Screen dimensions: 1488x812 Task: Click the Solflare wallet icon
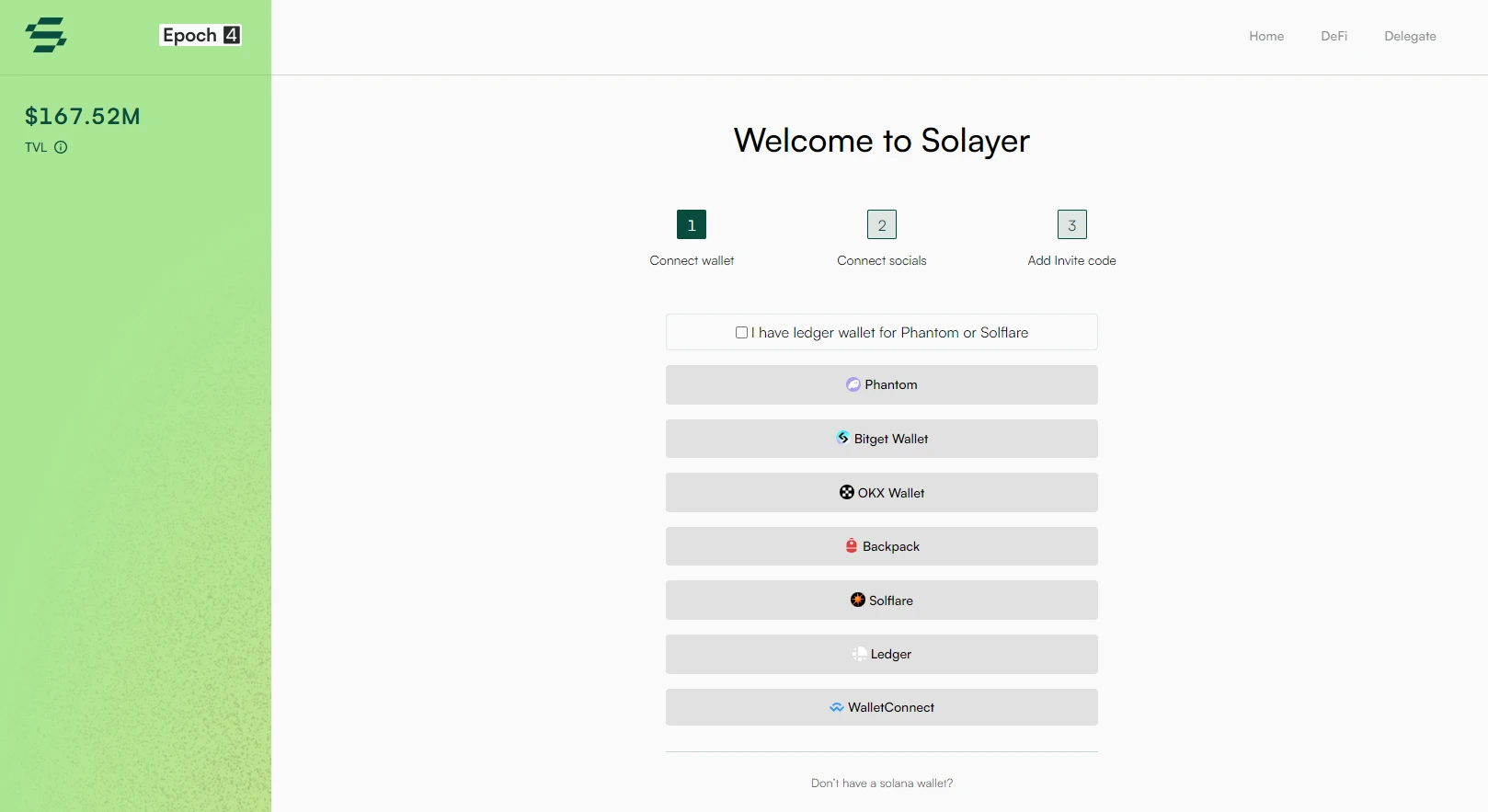pyautogui.click(x=858, y=600)
